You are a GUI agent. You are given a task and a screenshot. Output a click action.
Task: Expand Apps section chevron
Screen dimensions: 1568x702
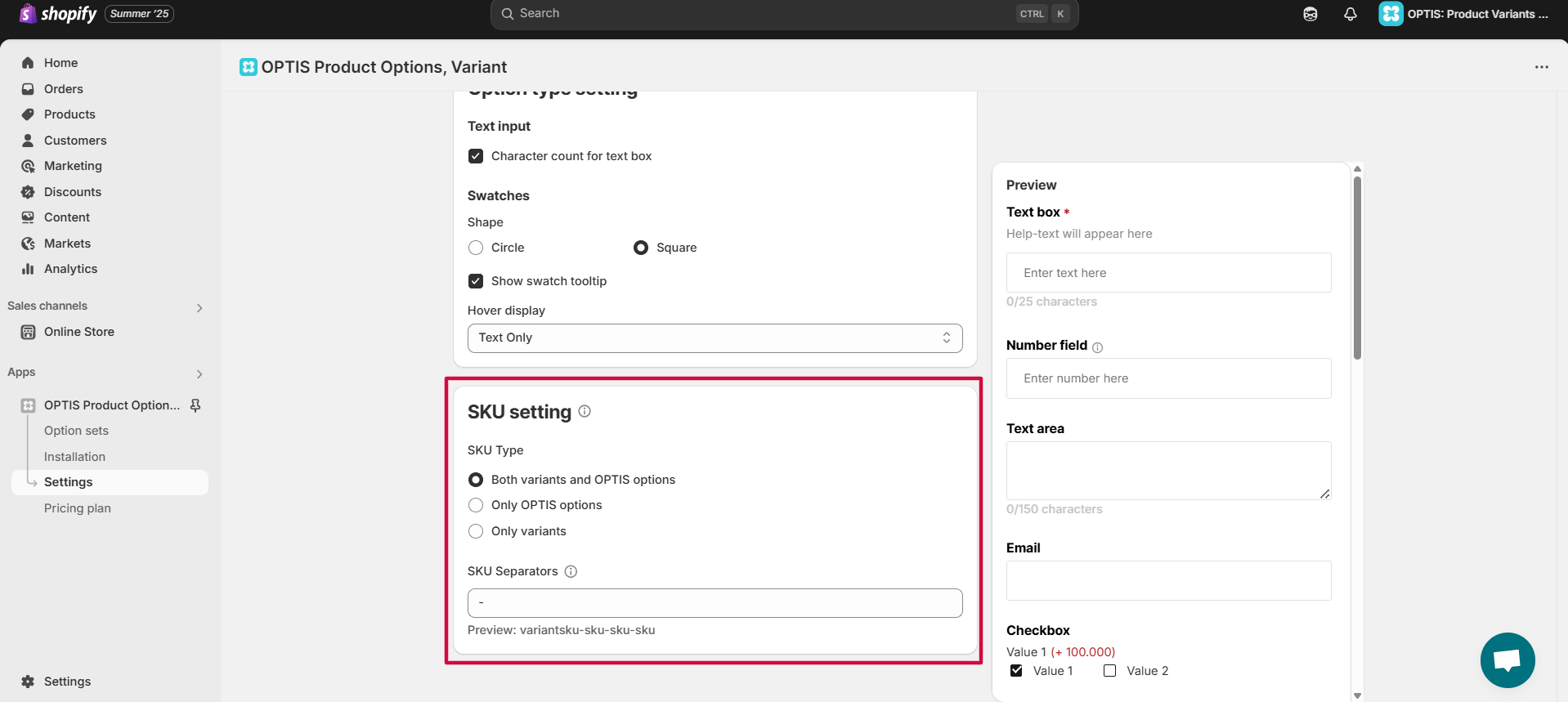pos(199,373)
